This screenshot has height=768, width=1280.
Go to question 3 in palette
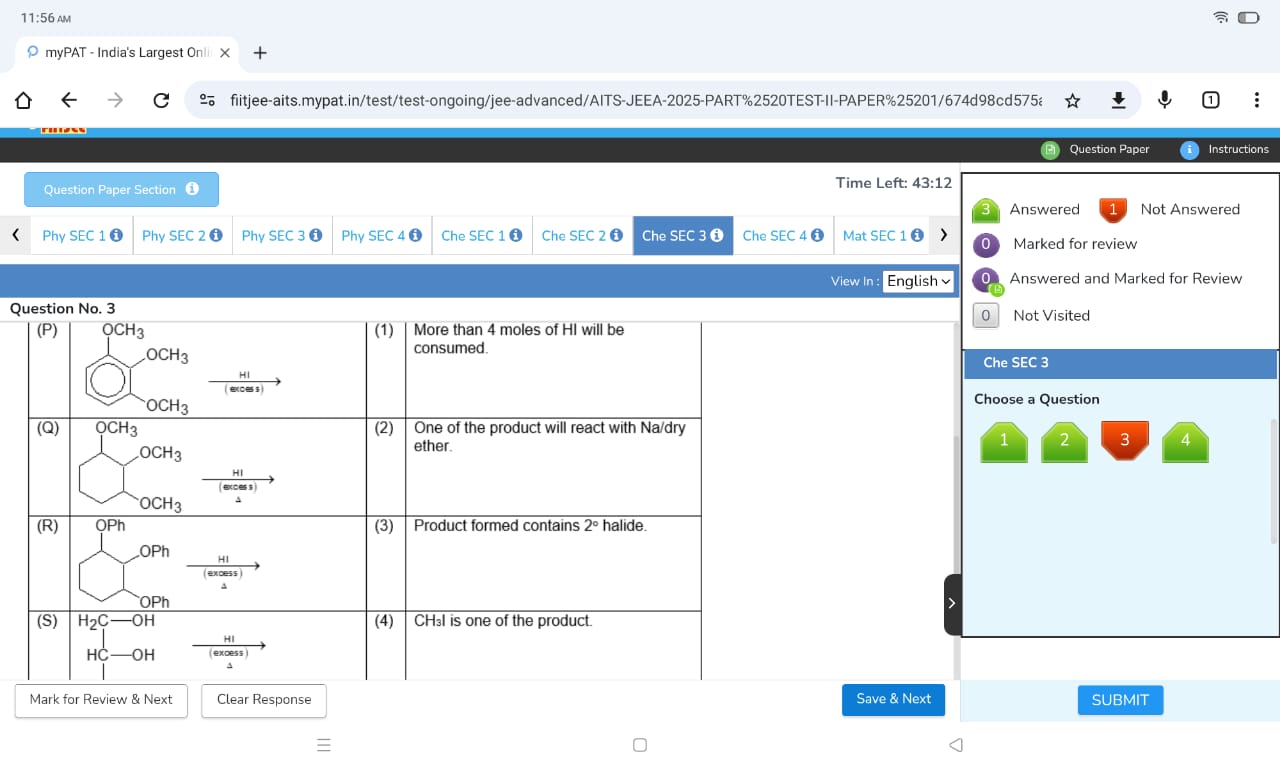[x=1124, y=441]
